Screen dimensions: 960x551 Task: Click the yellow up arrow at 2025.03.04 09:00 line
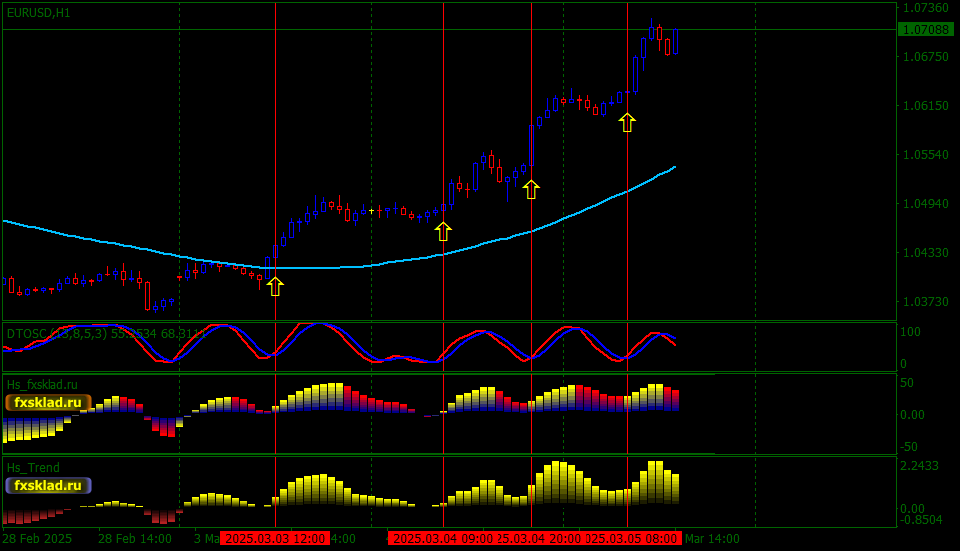point(443,231)
